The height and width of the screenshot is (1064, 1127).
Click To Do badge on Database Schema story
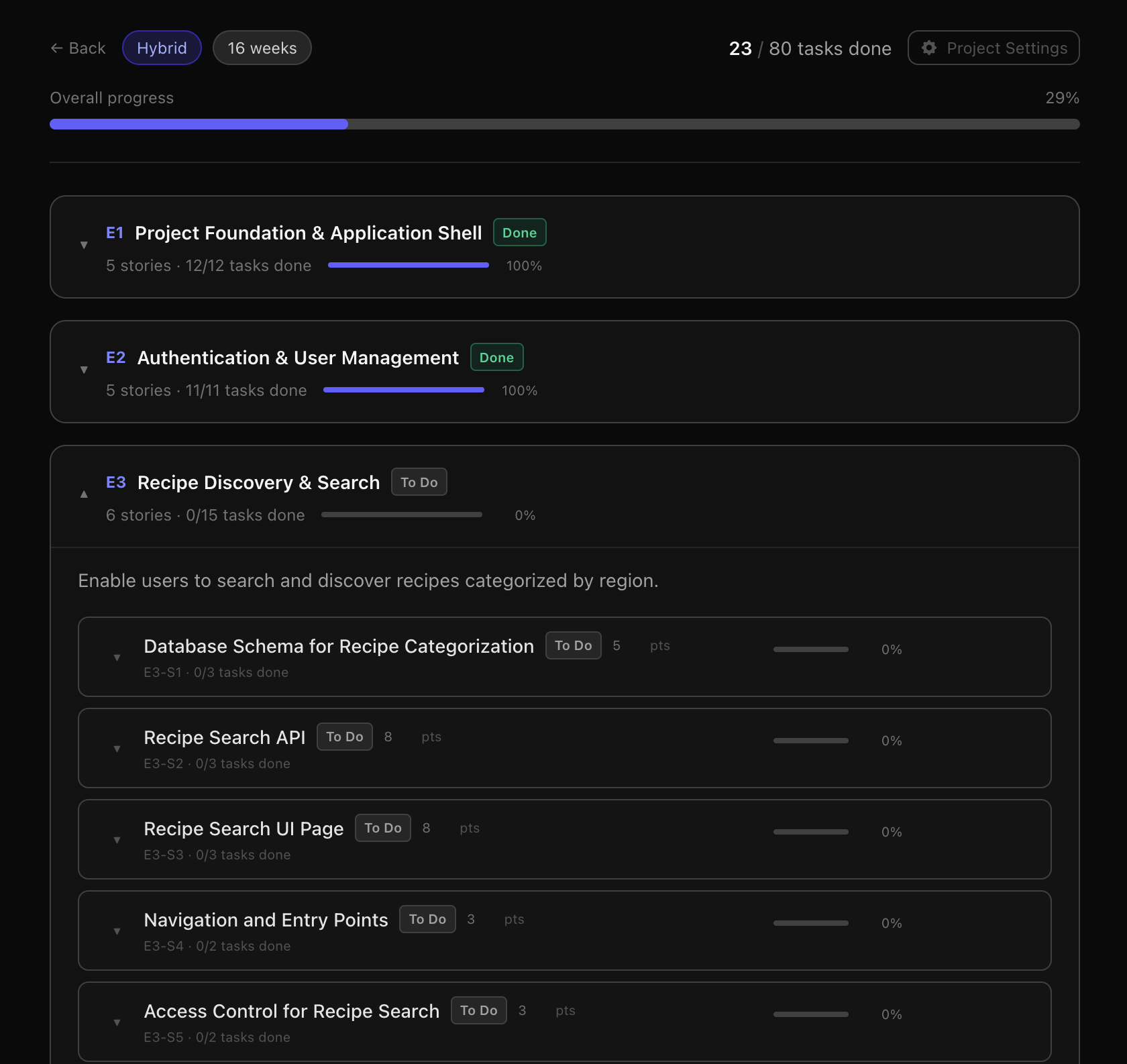pos(574,645)
